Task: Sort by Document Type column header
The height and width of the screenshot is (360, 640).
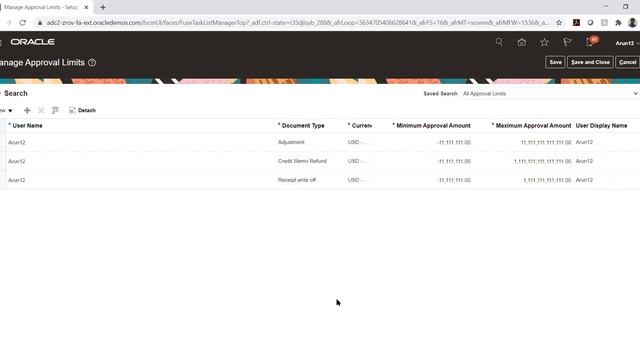Action: click(x=303, y=125)
